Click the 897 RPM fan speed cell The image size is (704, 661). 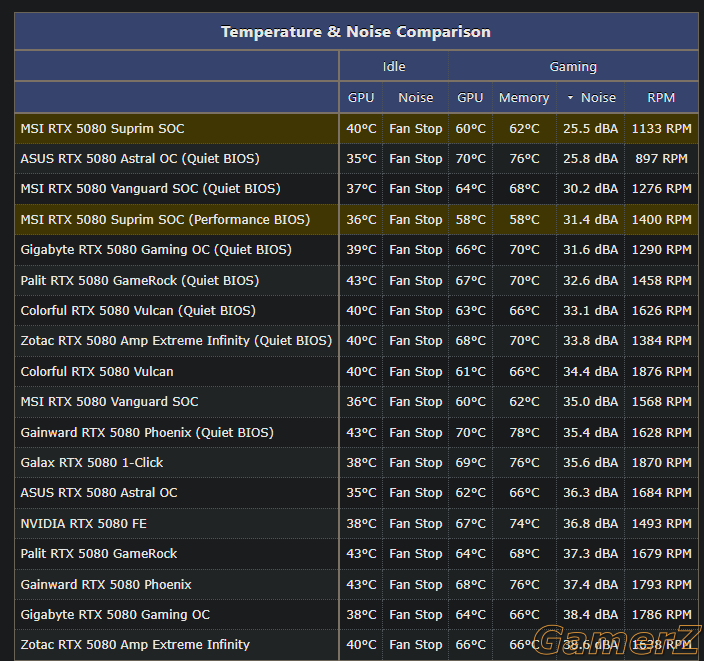click(661, 159)
